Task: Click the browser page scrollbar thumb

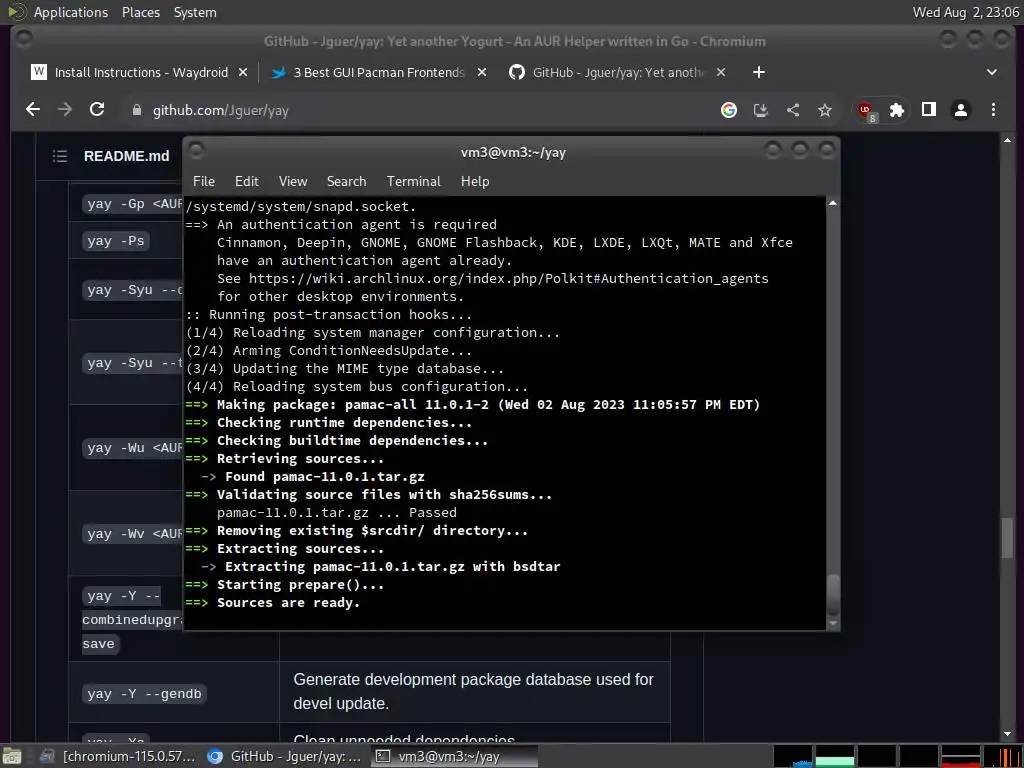Action: point(1007,537)
